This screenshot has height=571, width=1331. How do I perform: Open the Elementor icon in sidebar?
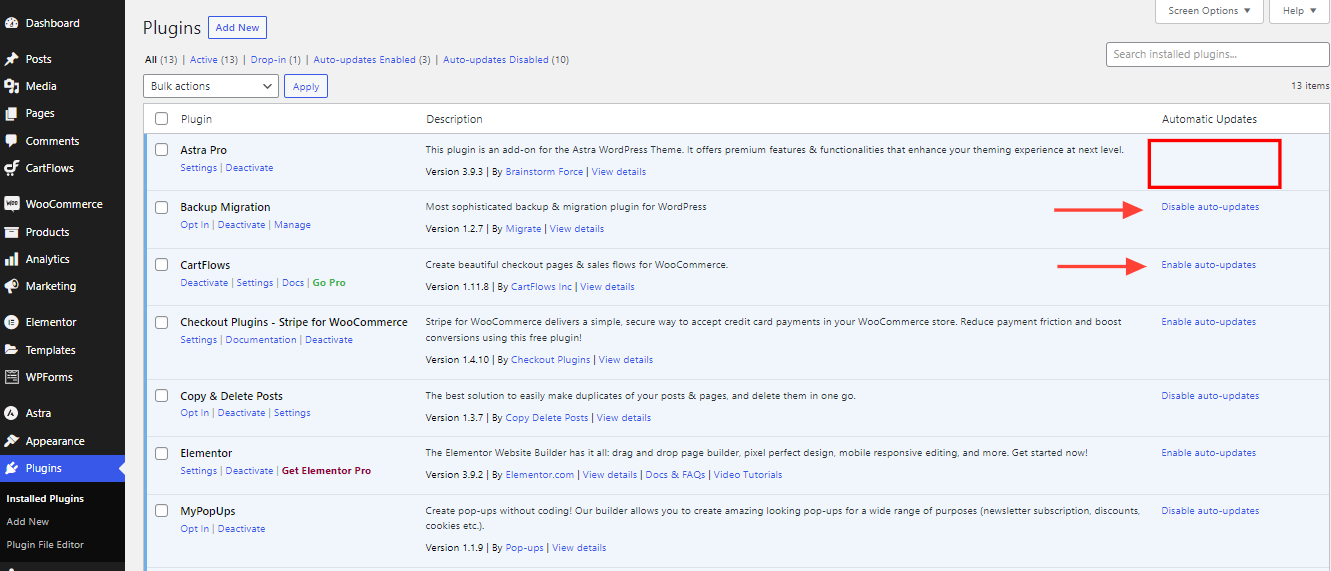tap(12, 322)
